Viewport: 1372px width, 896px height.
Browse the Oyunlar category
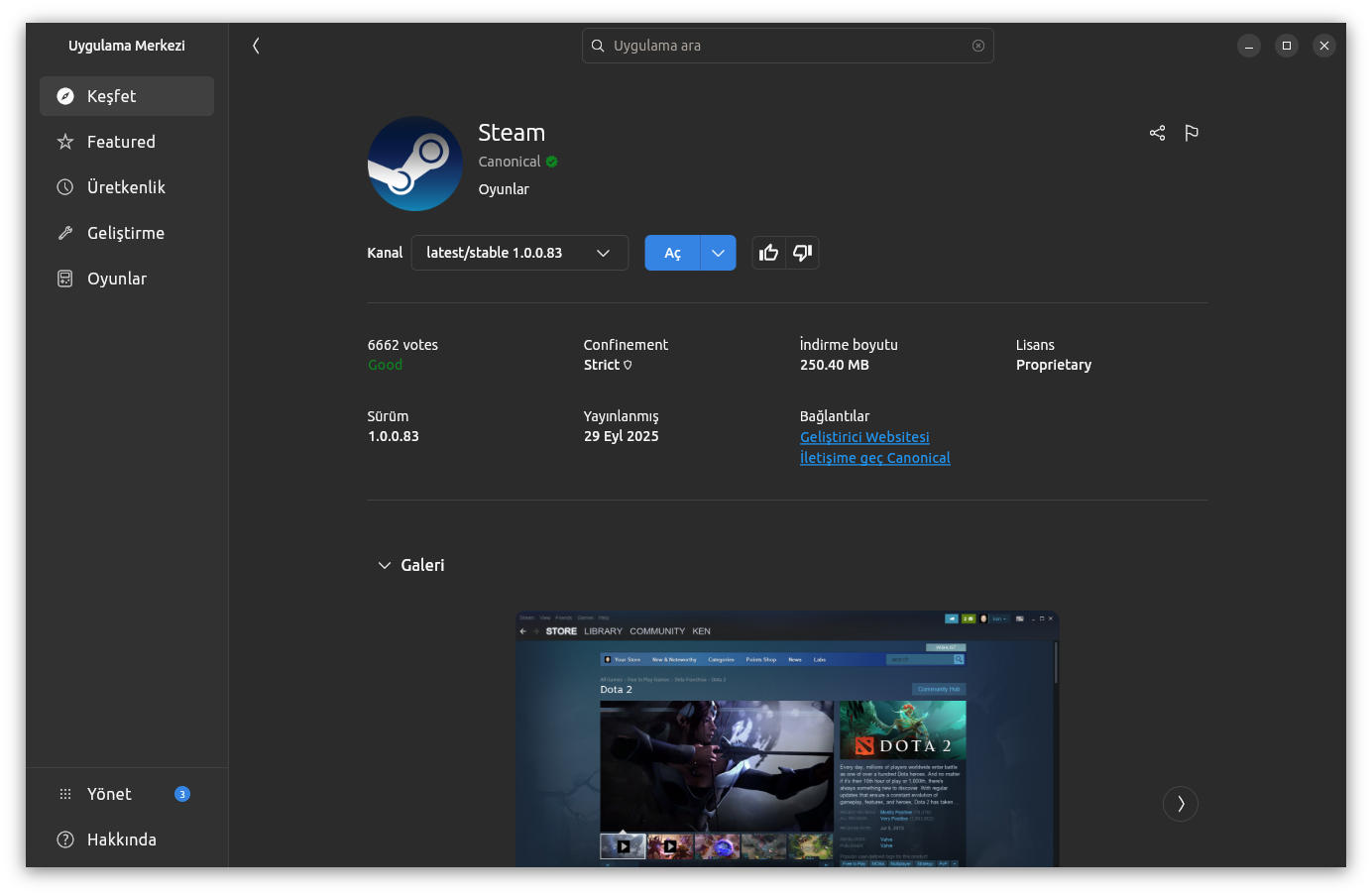coord(127,279)
